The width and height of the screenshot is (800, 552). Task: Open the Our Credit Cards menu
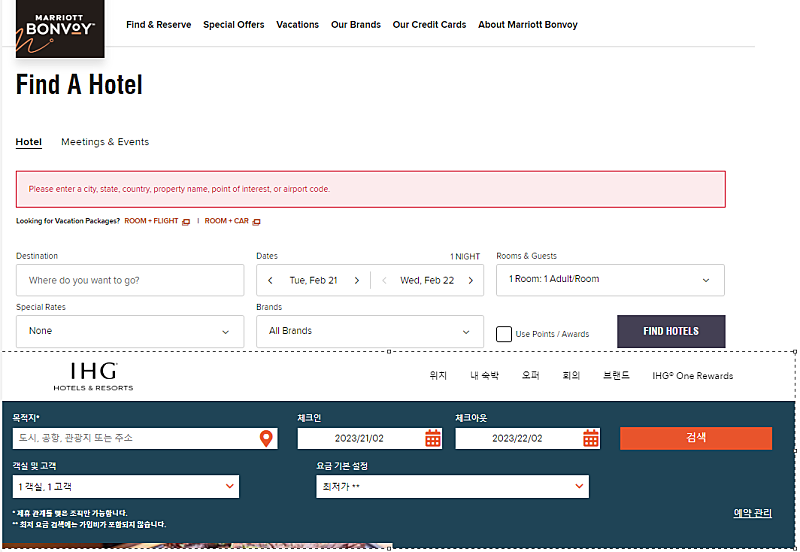pyautogui.click(x=429, y=24)
